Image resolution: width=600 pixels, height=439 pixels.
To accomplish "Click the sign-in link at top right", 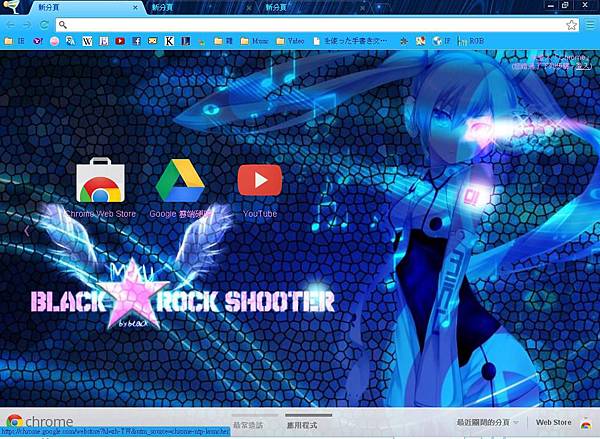I will 585,67.
